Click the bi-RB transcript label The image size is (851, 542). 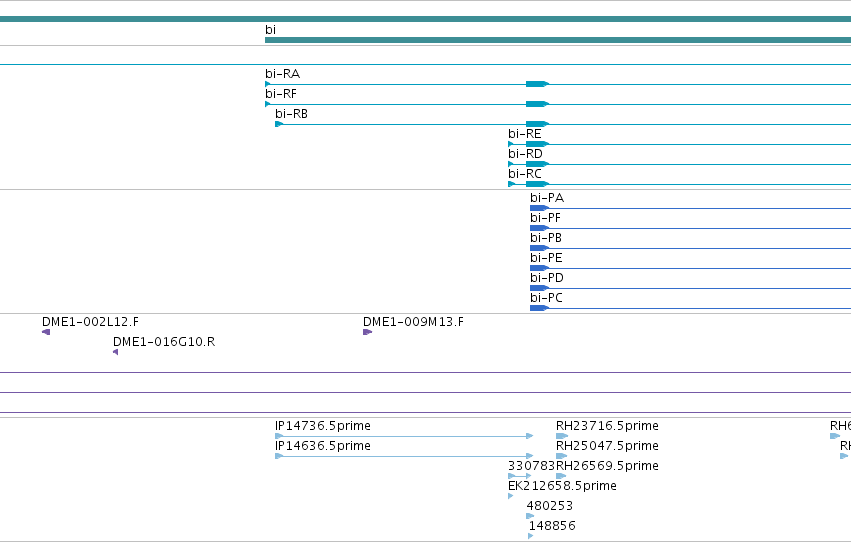(x=291, y=114)
